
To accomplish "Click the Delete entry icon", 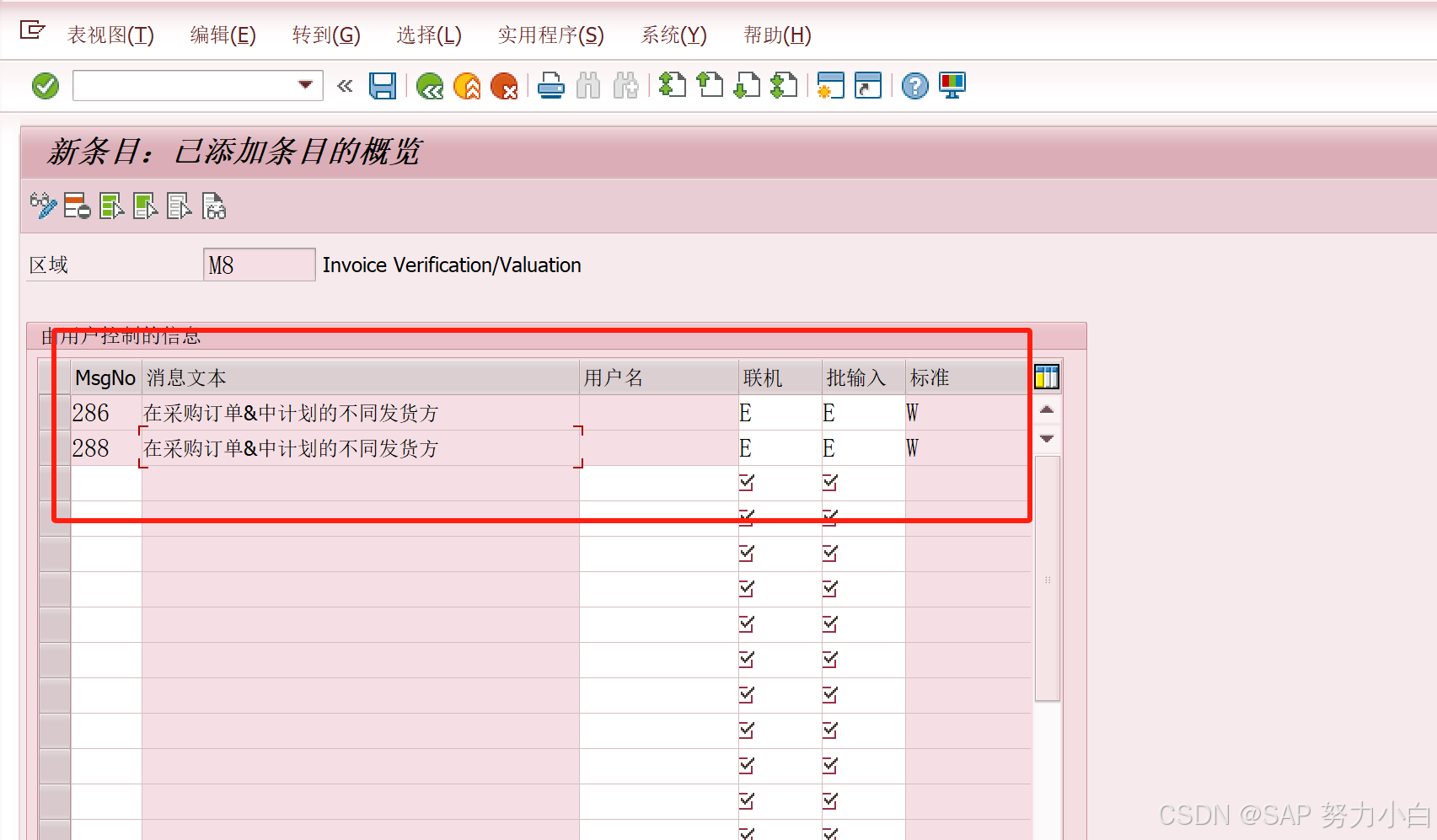I will pyautogui.click(x=78, y=206).
